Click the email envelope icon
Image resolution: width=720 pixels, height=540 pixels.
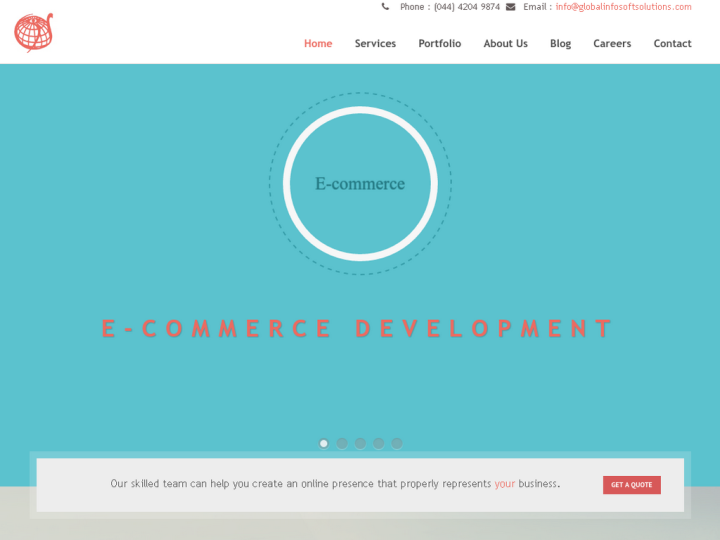tap(510, 7)
